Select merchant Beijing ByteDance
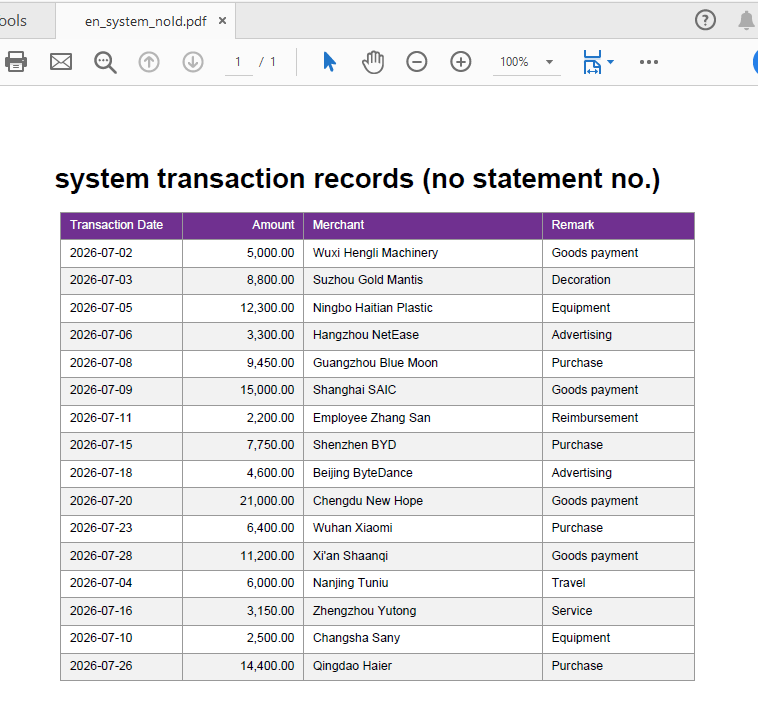 click(x=363, y=473)
